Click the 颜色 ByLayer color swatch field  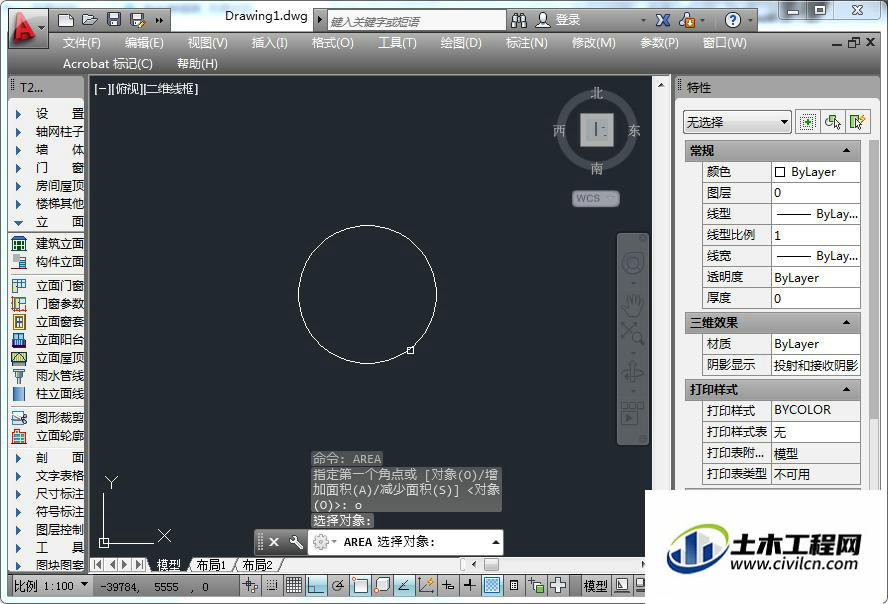(816, 172)
